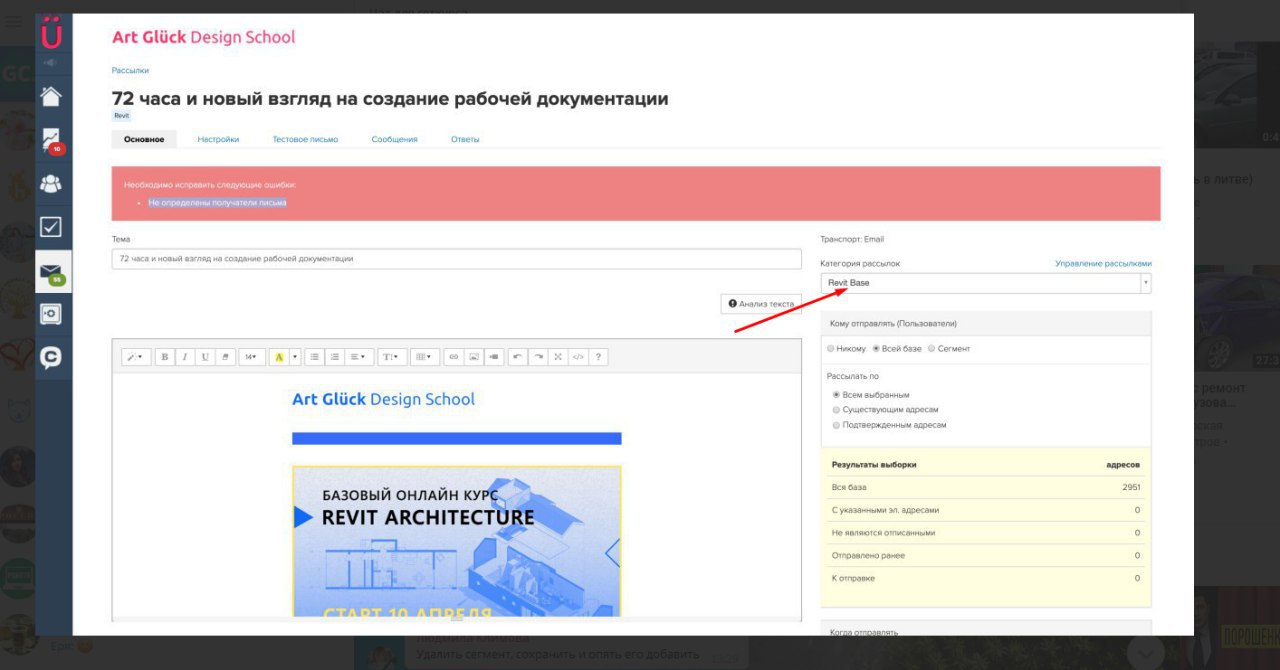Screen dimensions: 1280x670
Task: Open the magic wand style dropdown
Action: click(136, 357)
